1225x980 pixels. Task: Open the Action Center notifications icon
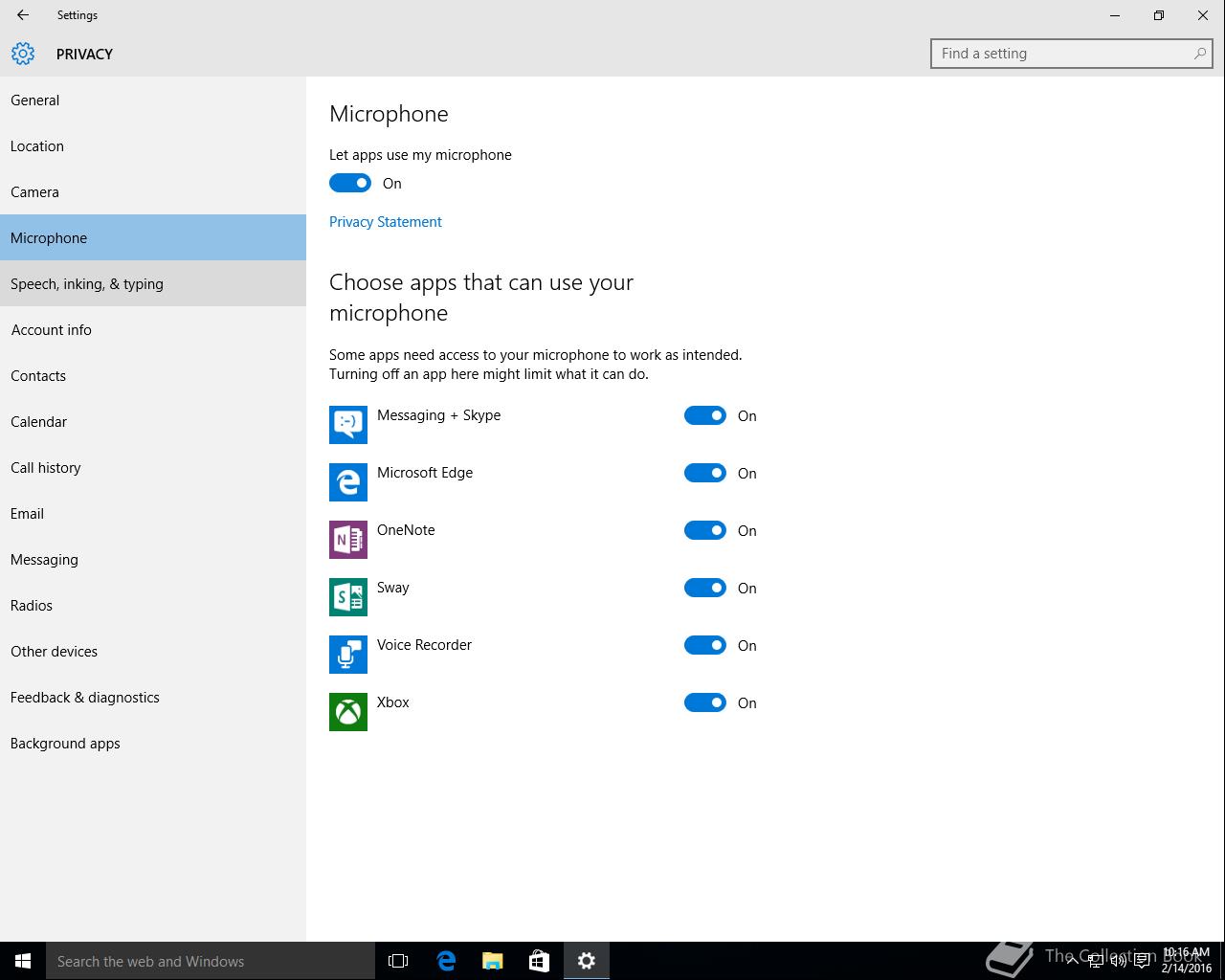pyautogui.click(x=1142, y=961)
